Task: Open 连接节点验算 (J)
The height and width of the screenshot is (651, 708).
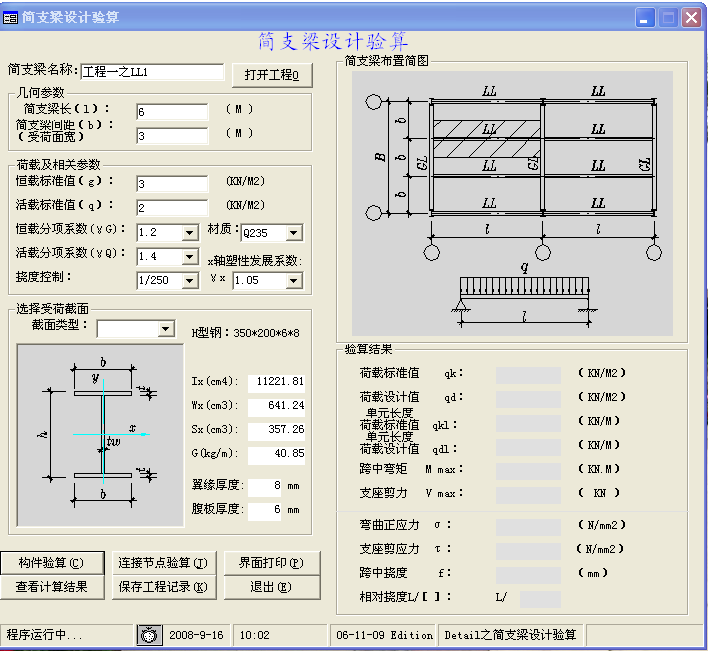Action: point(163,563)
